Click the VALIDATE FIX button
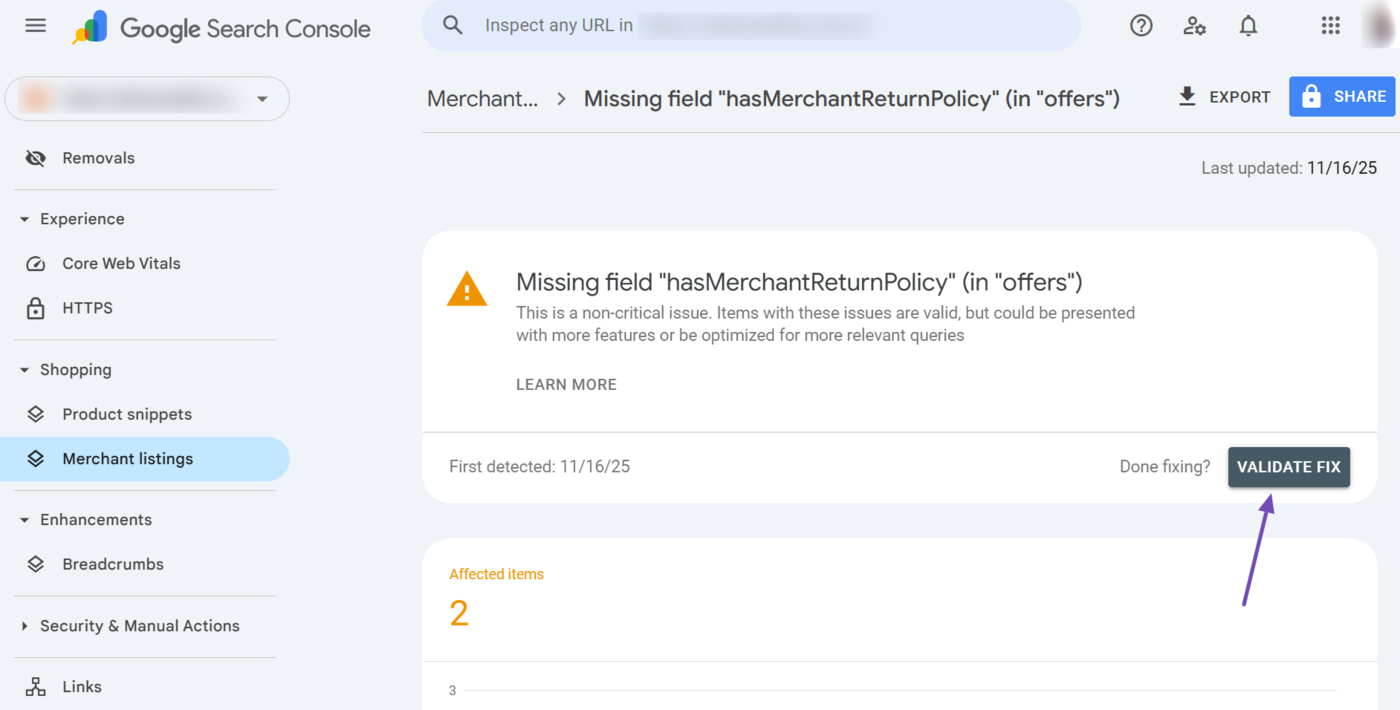This screenshot has height=710, width=1400. pos(1289,466)
